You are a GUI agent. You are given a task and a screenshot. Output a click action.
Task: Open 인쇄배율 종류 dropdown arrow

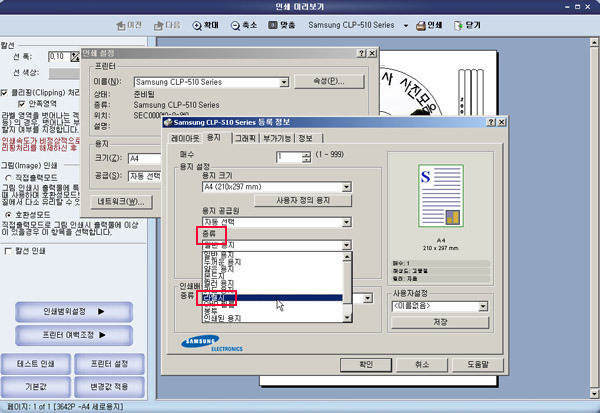[x=368, y=298]
